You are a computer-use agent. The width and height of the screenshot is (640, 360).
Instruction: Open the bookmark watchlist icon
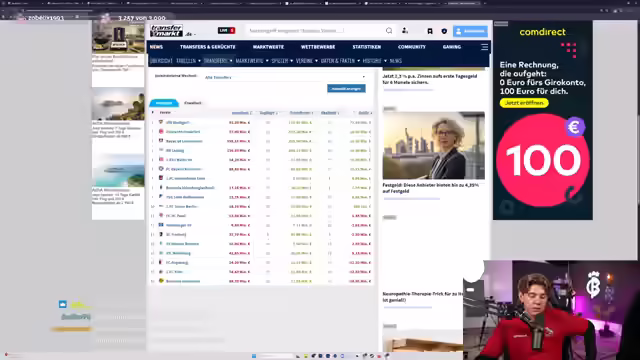pos(430,31)
